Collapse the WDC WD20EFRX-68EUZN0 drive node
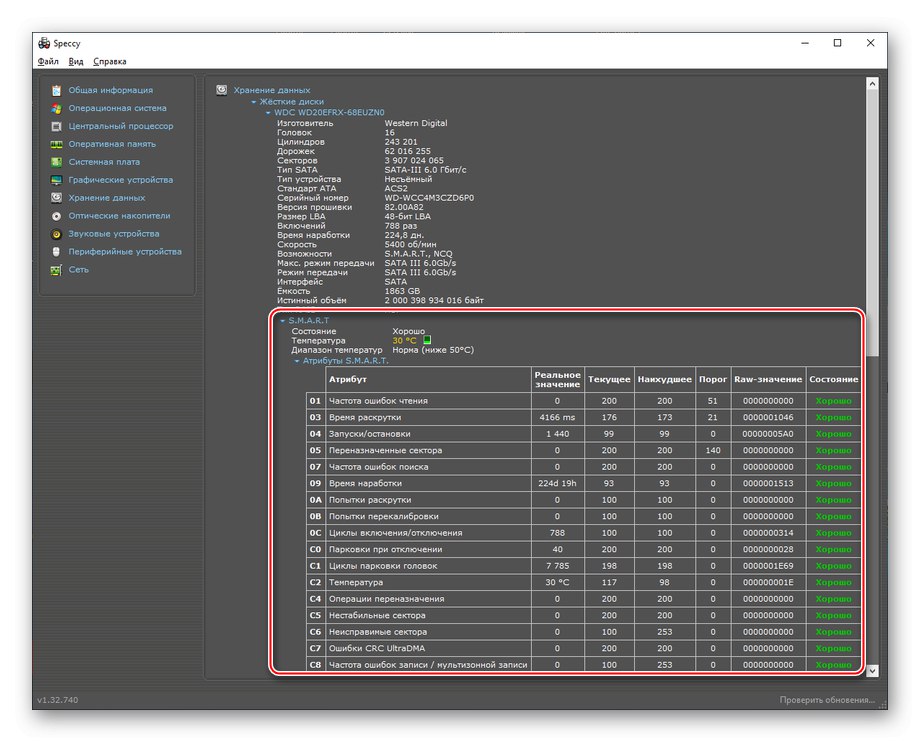This screenshot has height=742, width=920. click(268, 113)
